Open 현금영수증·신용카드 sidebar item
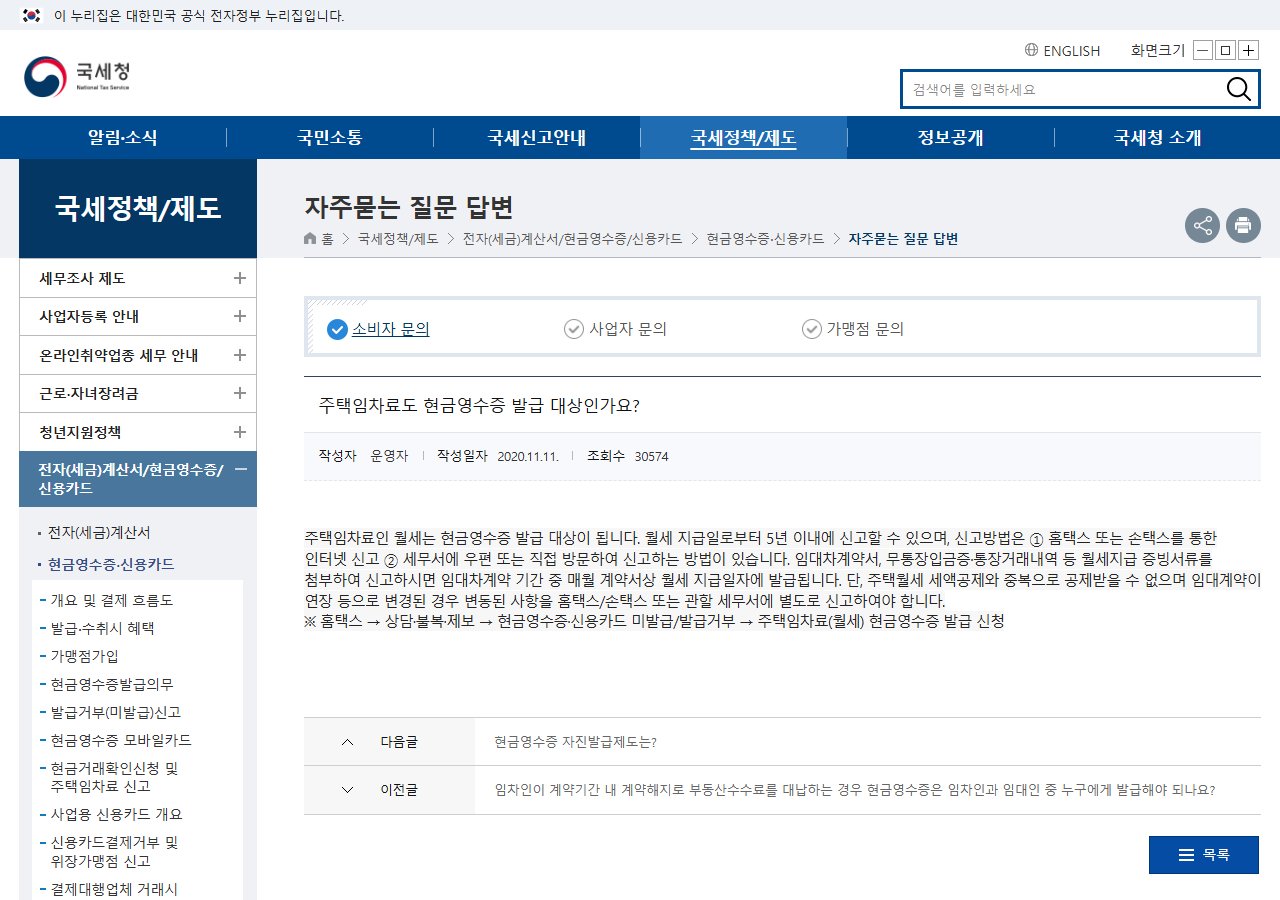Viewport: 1280px width, 900px height. pyautogui.click(x=111, y=565)
